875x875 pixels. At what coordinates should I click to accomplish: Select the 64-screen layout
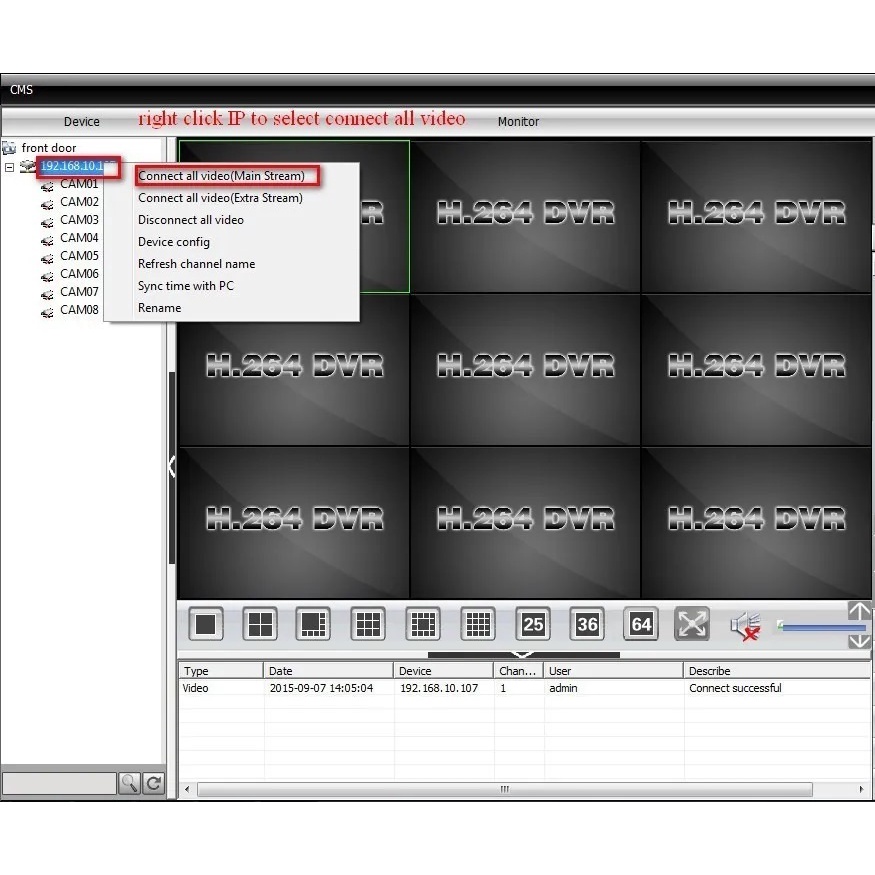pyautogui.click(x=640, y=623)
